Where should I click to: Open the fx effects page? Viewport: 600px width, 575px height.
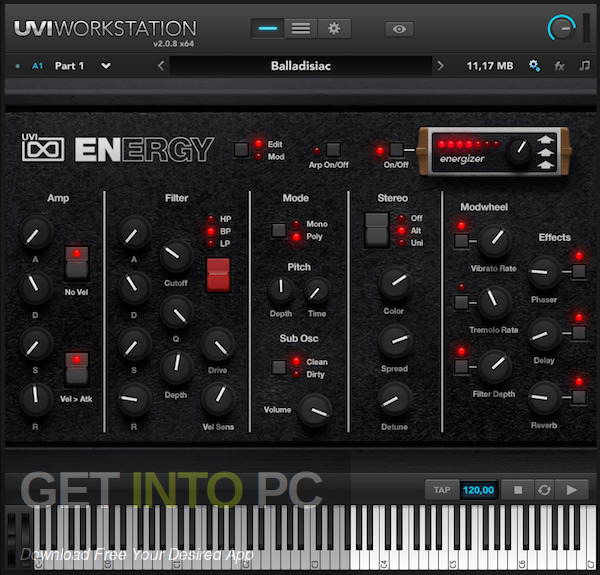point(559,66)
